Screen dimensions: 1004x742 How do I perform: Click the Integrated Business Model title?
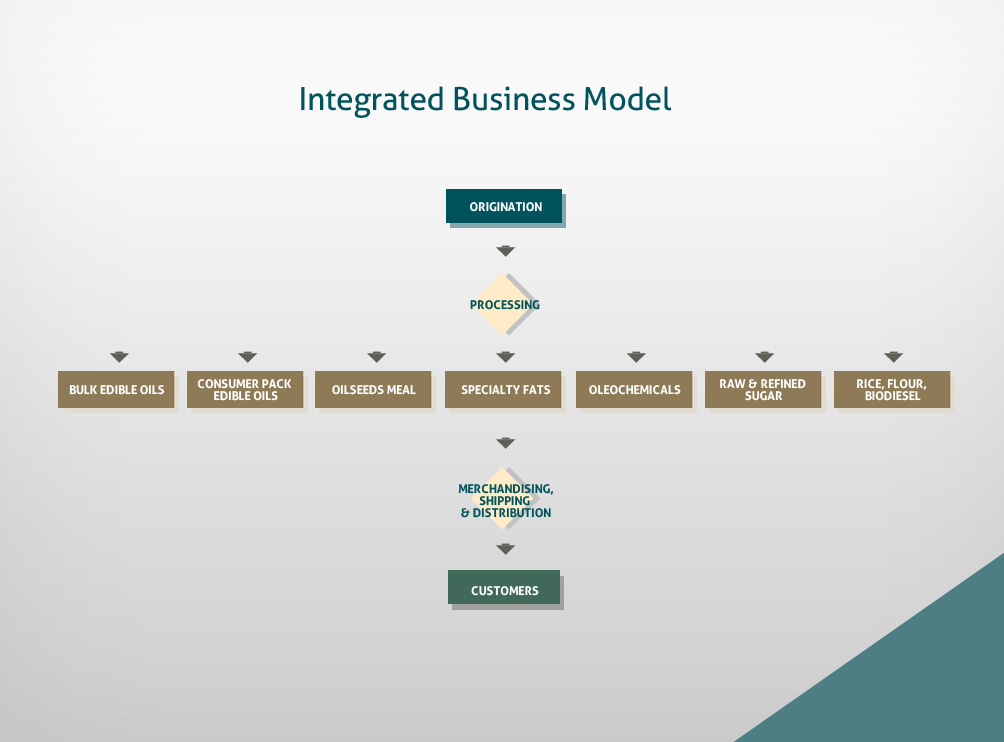pyautogui.click(x=485, y=101)
